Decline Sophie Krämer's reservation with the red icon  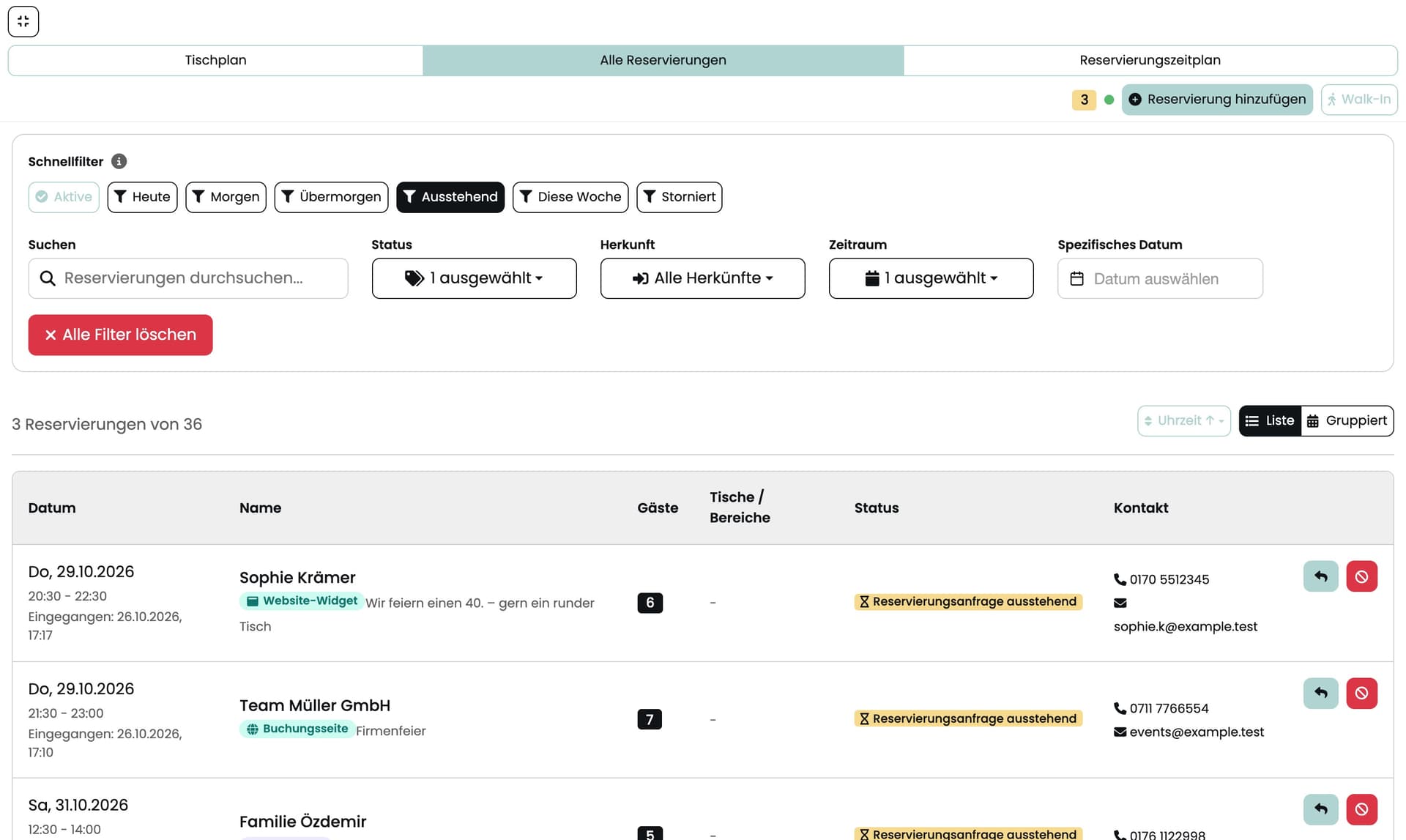click(1361, 576)
